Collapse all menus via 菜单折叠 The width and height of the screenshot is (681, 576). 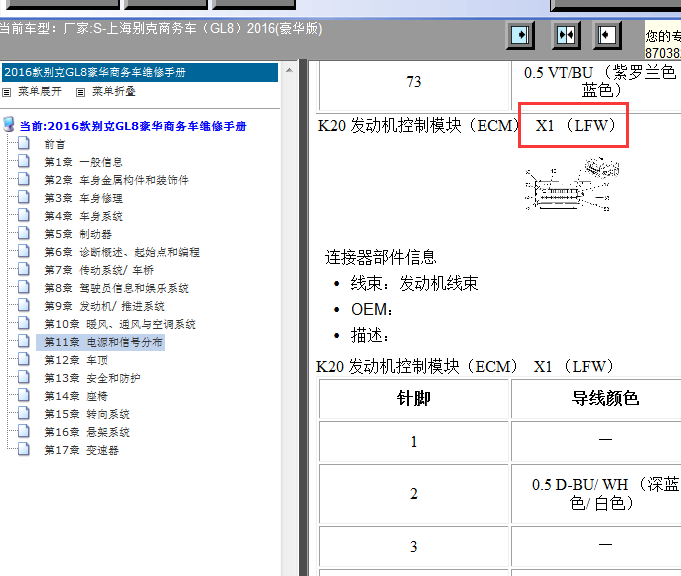tap(113, 92)
